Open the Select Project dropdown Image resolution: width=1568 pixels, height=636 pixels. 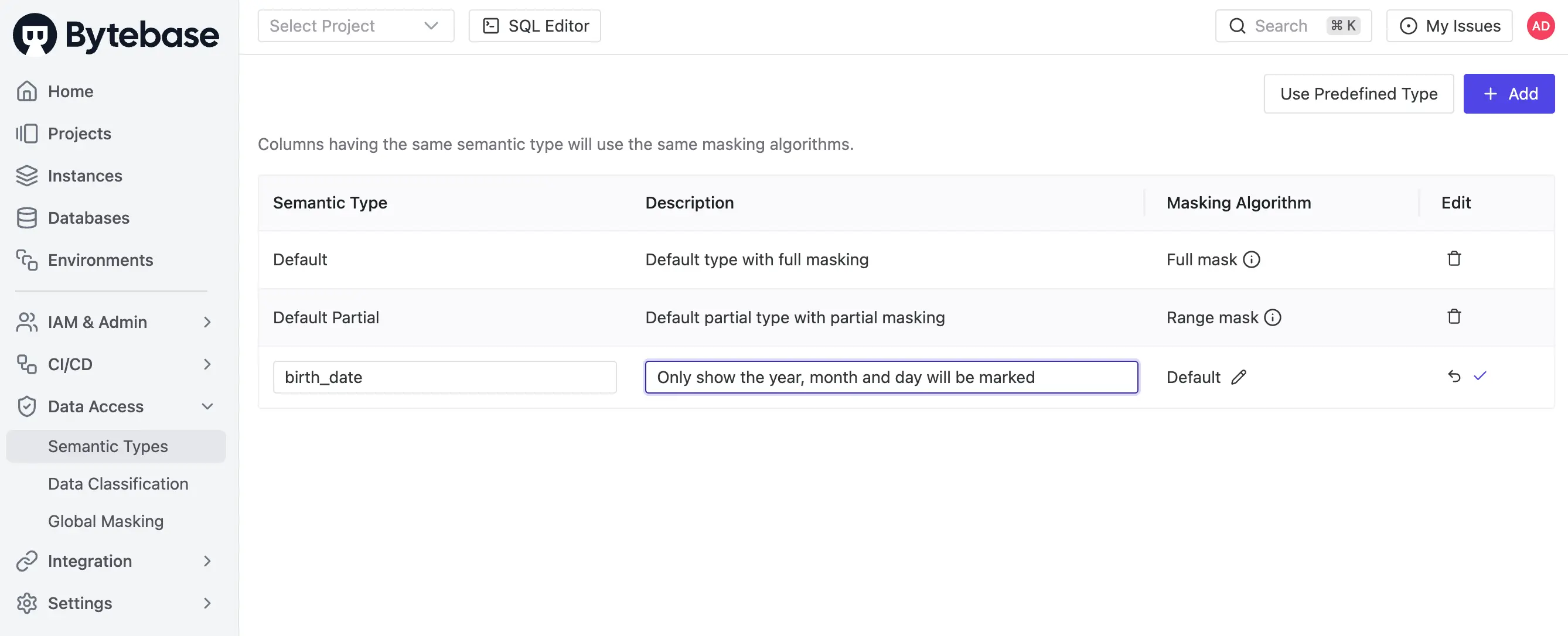[356, 26]
